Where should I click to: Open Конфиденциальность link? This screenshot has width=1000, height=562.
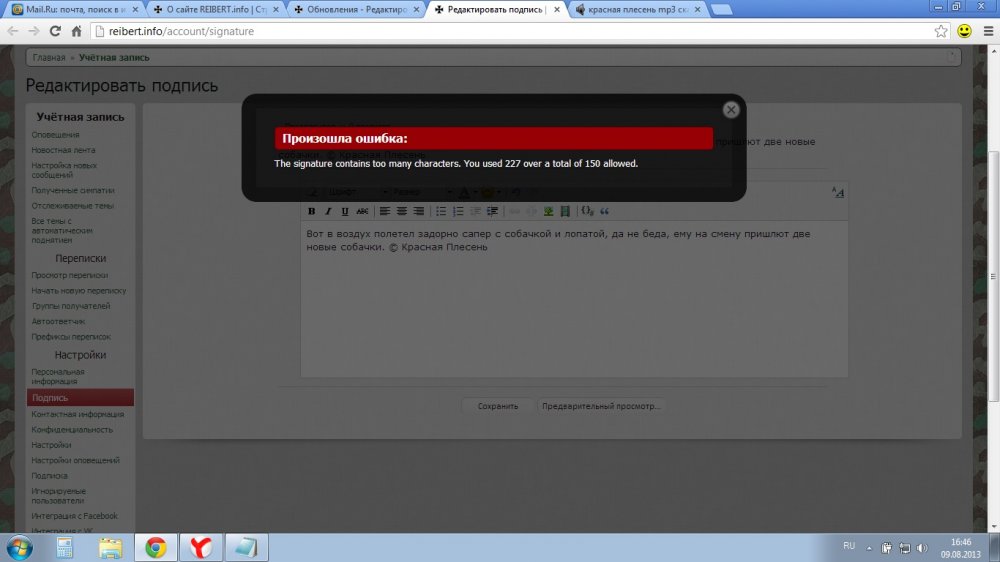tap(72, 429)
